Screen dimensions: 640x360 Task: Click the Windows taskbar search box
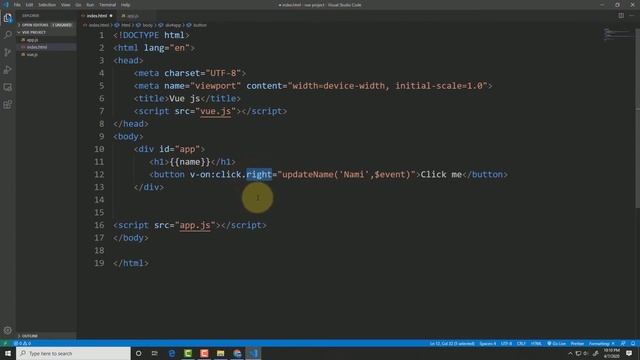click(73, 353)
